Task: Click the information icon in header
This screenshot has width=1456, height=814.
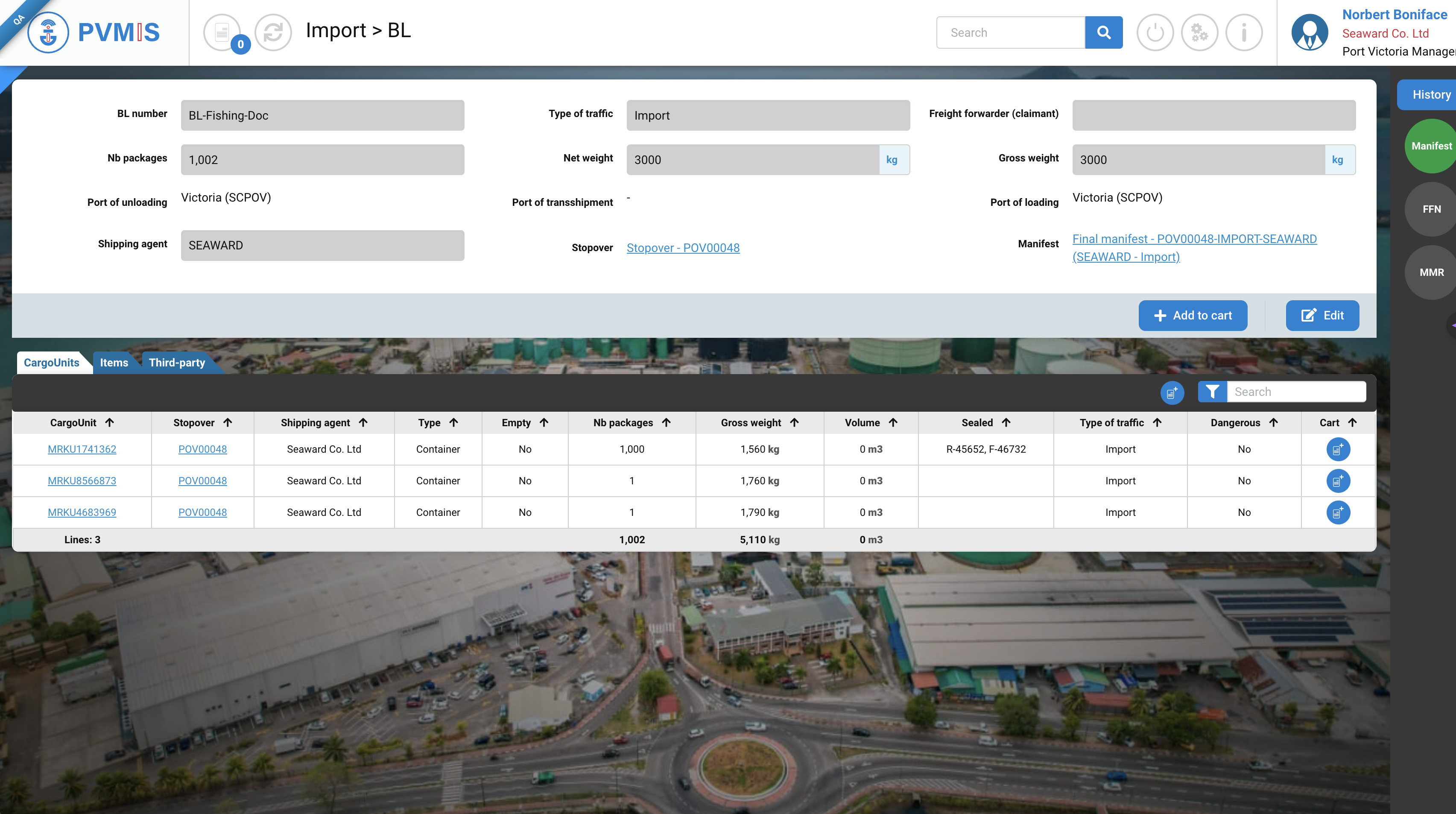Action: pos(1243,32)
